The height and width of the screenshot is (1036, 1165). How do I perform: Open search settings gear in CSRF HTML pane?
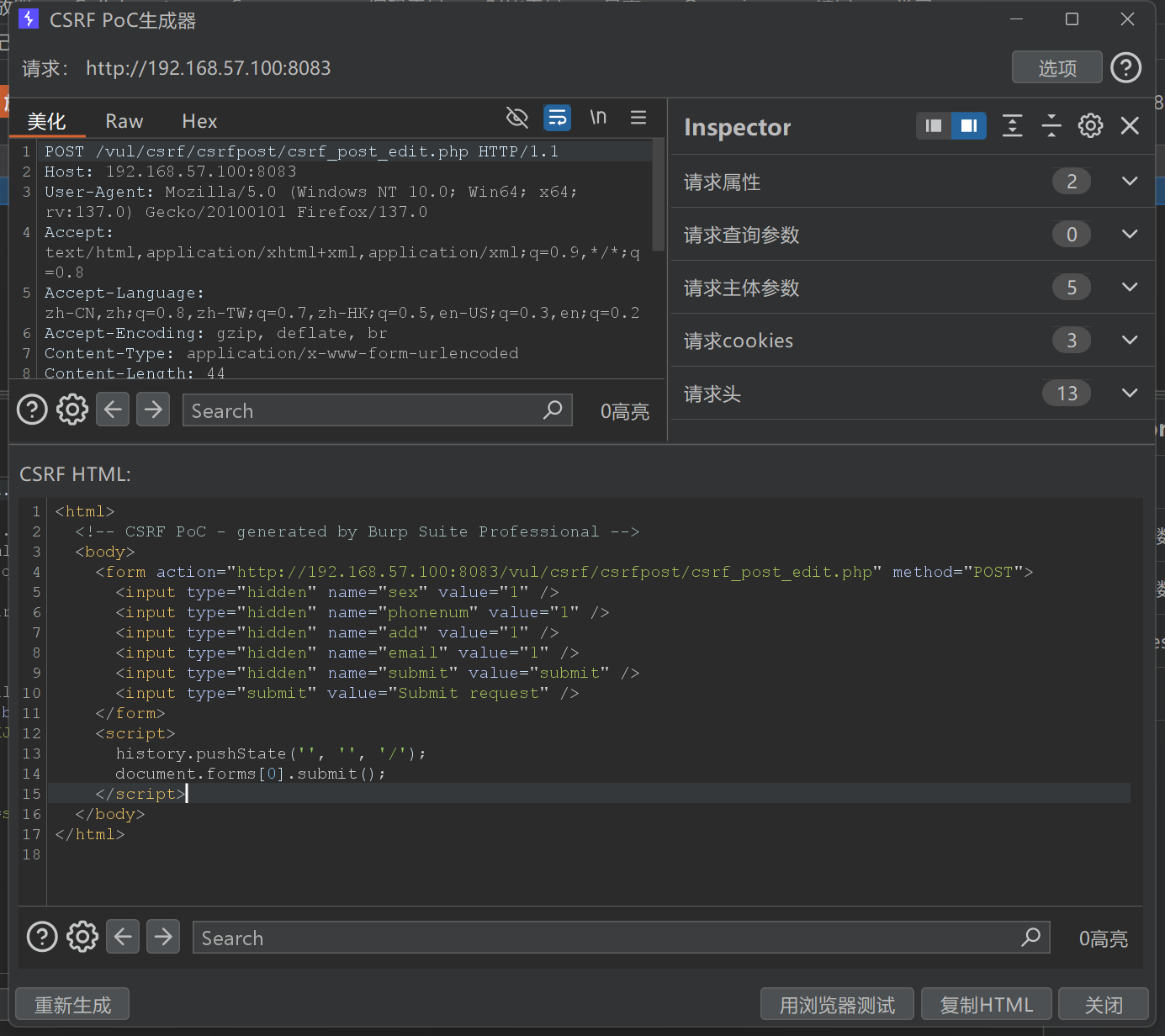[x=82, y=936]
